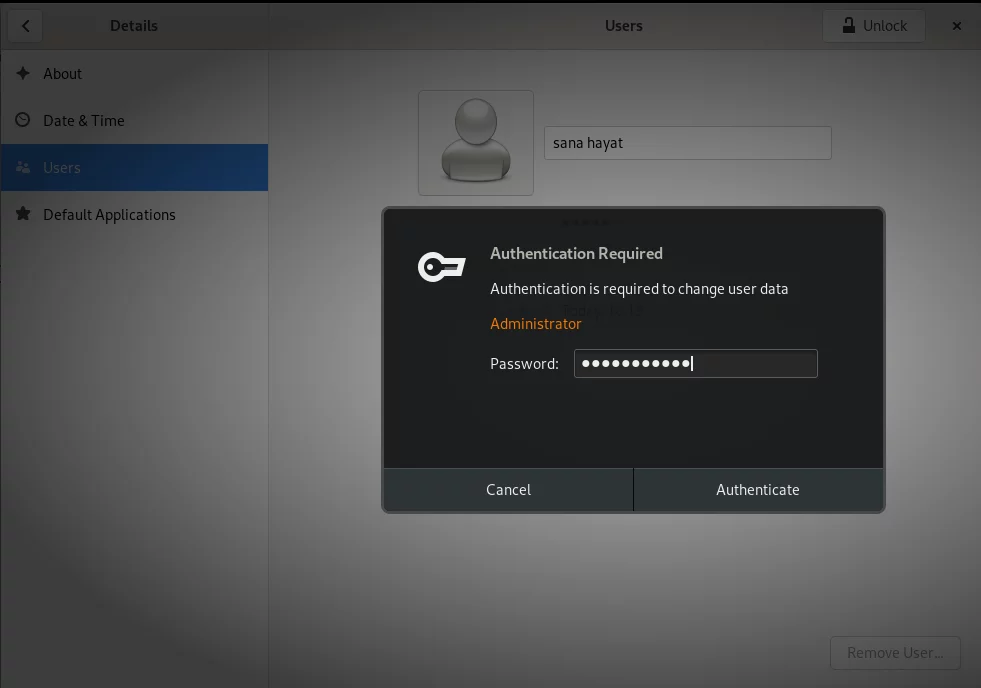Screen dimensions: 981x688
Task: Click the Remove User button
Action: (x=895, y=653)
